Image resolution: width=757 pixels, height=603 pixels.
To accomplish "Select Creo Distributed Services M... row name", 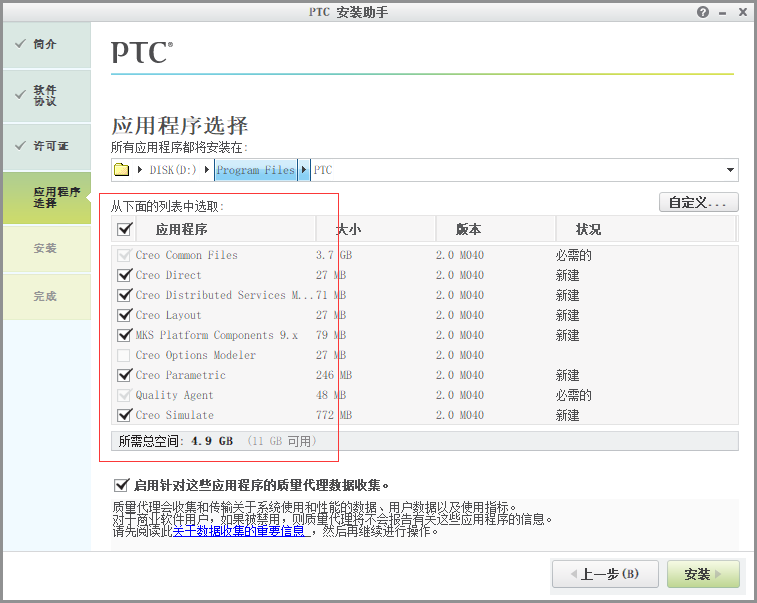I will tap(224, 295).
